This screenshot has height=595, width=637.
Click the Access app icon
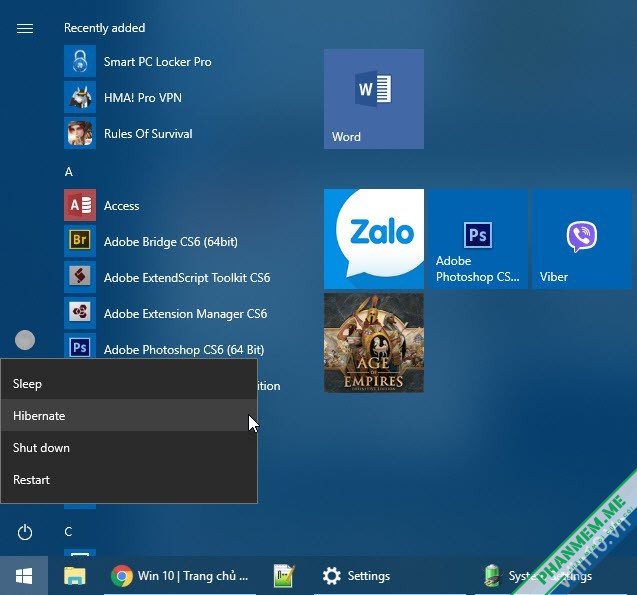80,205
